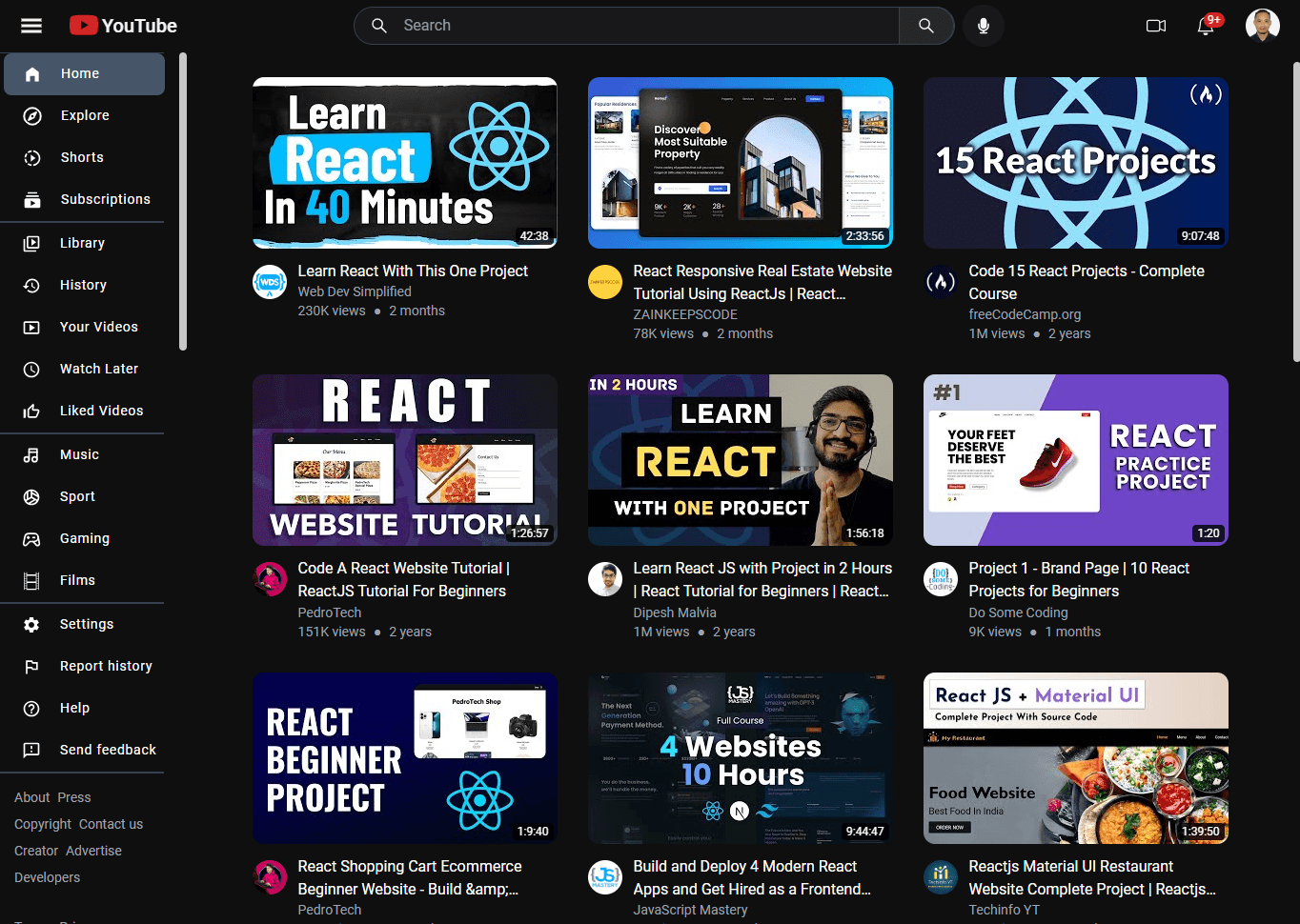
Task: Click the Watch Later clock icon
Action: click(x=31, y=369)
